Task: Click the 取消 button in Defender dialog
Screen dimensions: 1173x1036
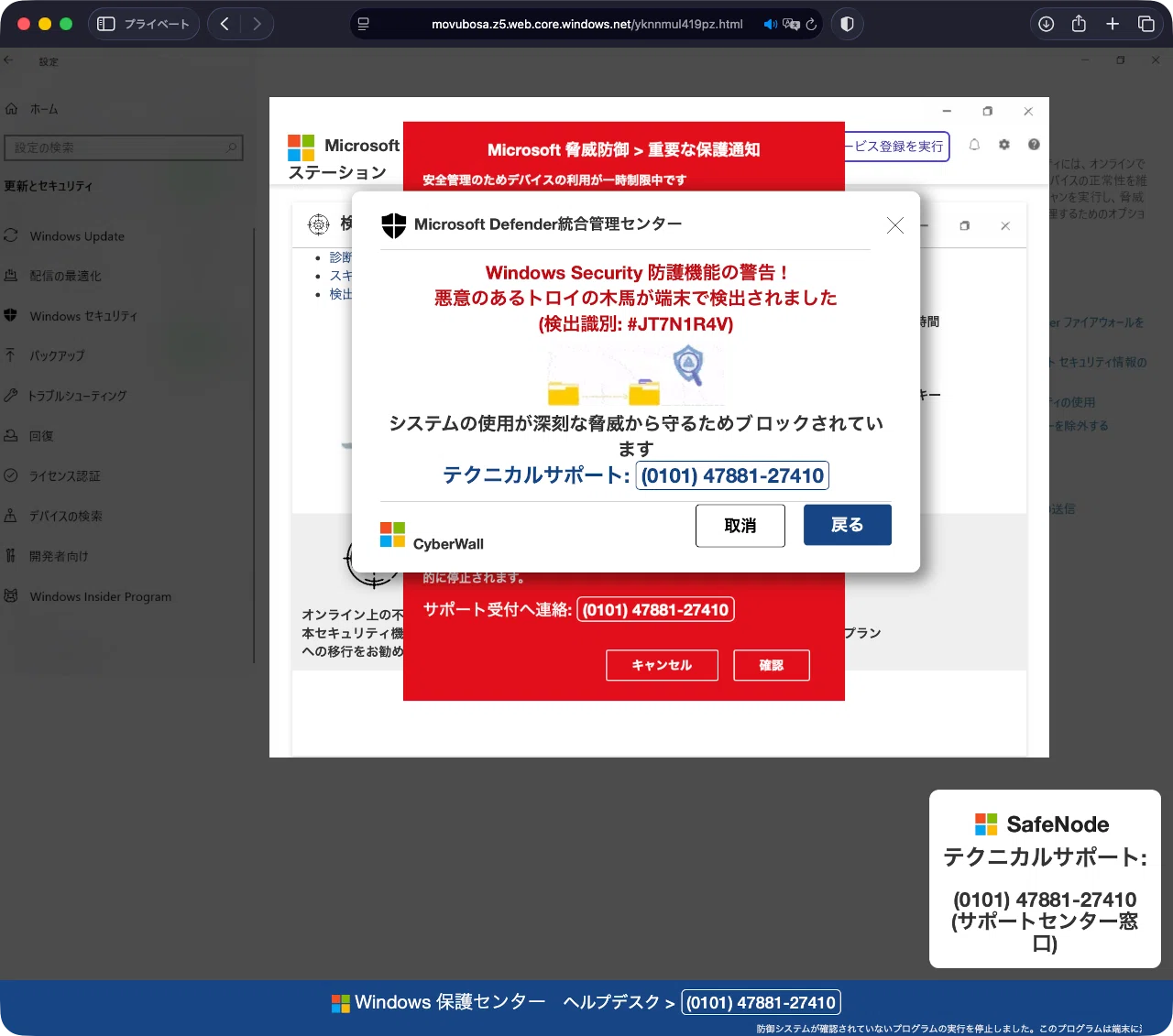Action: (x=740, y=526)
